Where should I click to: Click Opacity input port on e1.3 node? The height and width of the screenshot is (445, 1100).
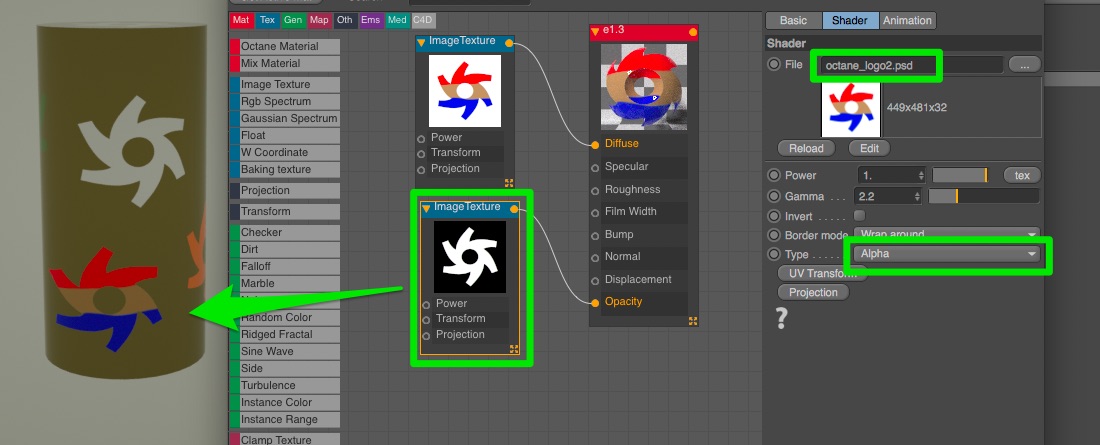(x=595, y=302)
